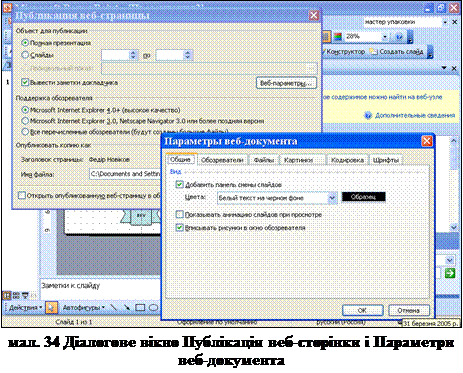Click the Создать слайд toolbar button
Image resolution: width=463 pixels, height=373 pixels.
pos(397,52)
